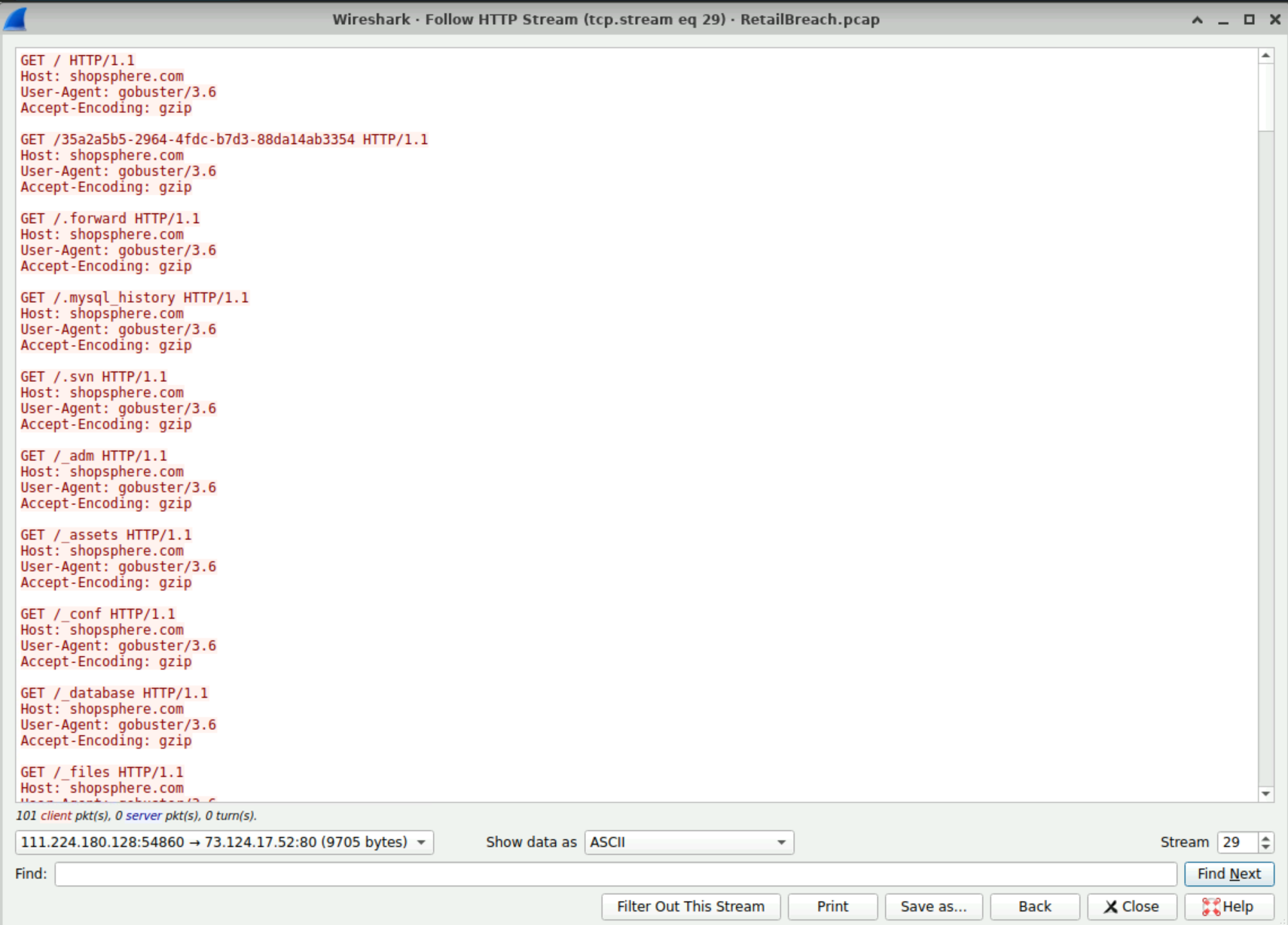The height and width of the screenshot is (925, 1288).
Task: Click the Wireshark shark fin window icon
Action: tap(15, 19)
